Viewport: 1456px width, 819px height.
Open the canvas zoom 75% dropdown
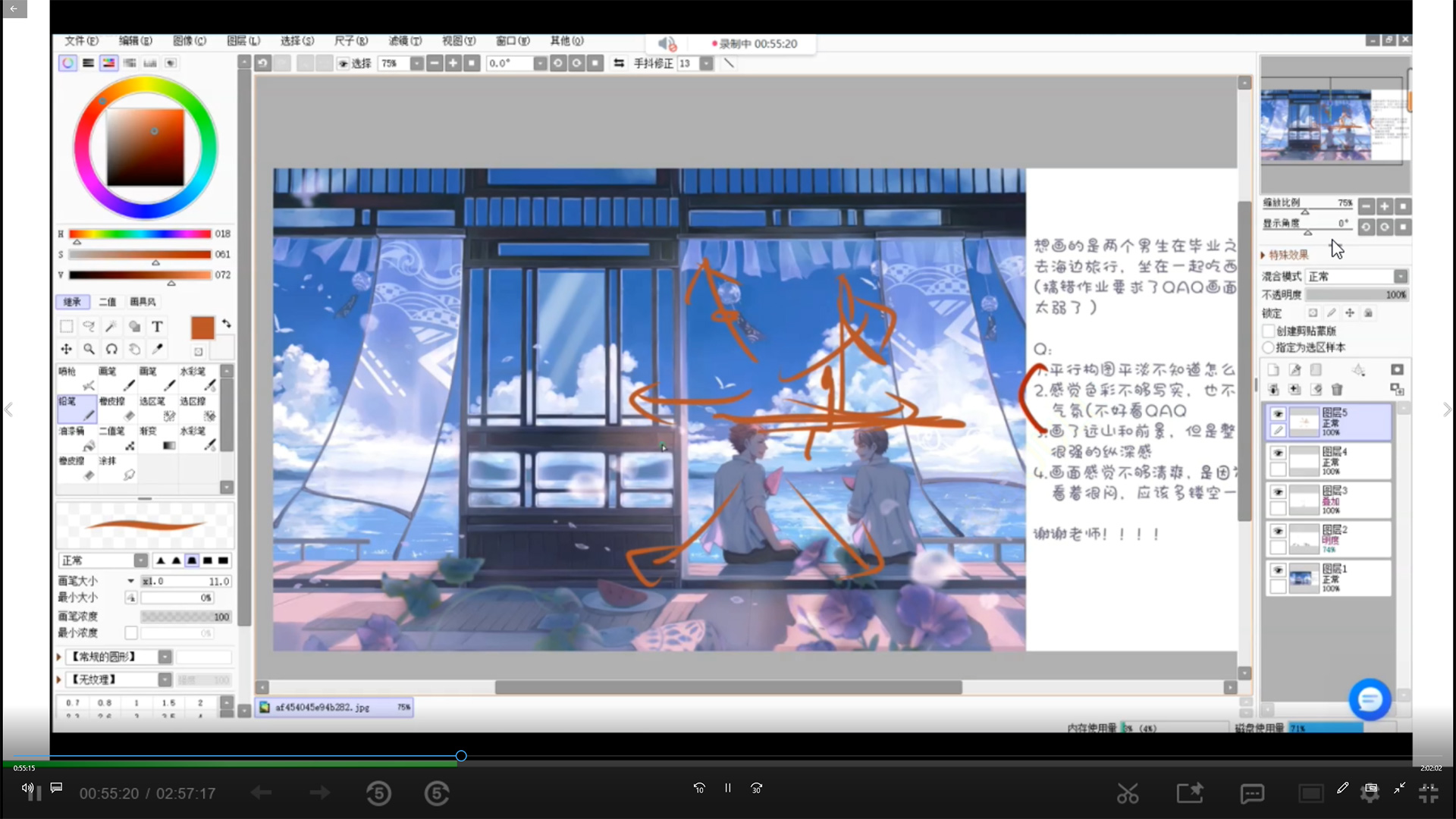[416, 63]
